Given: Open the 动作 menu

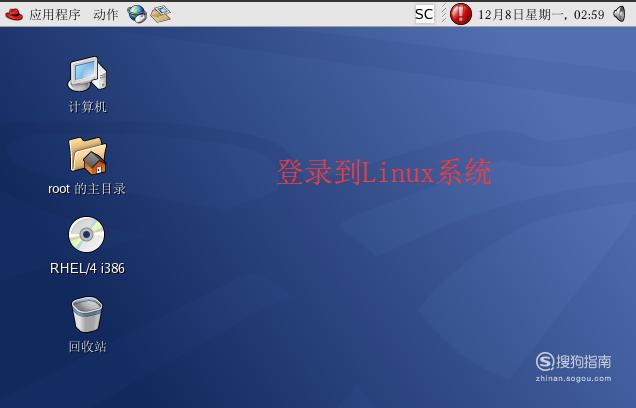Looking at the screenshot, I should [x=105, y=15].
